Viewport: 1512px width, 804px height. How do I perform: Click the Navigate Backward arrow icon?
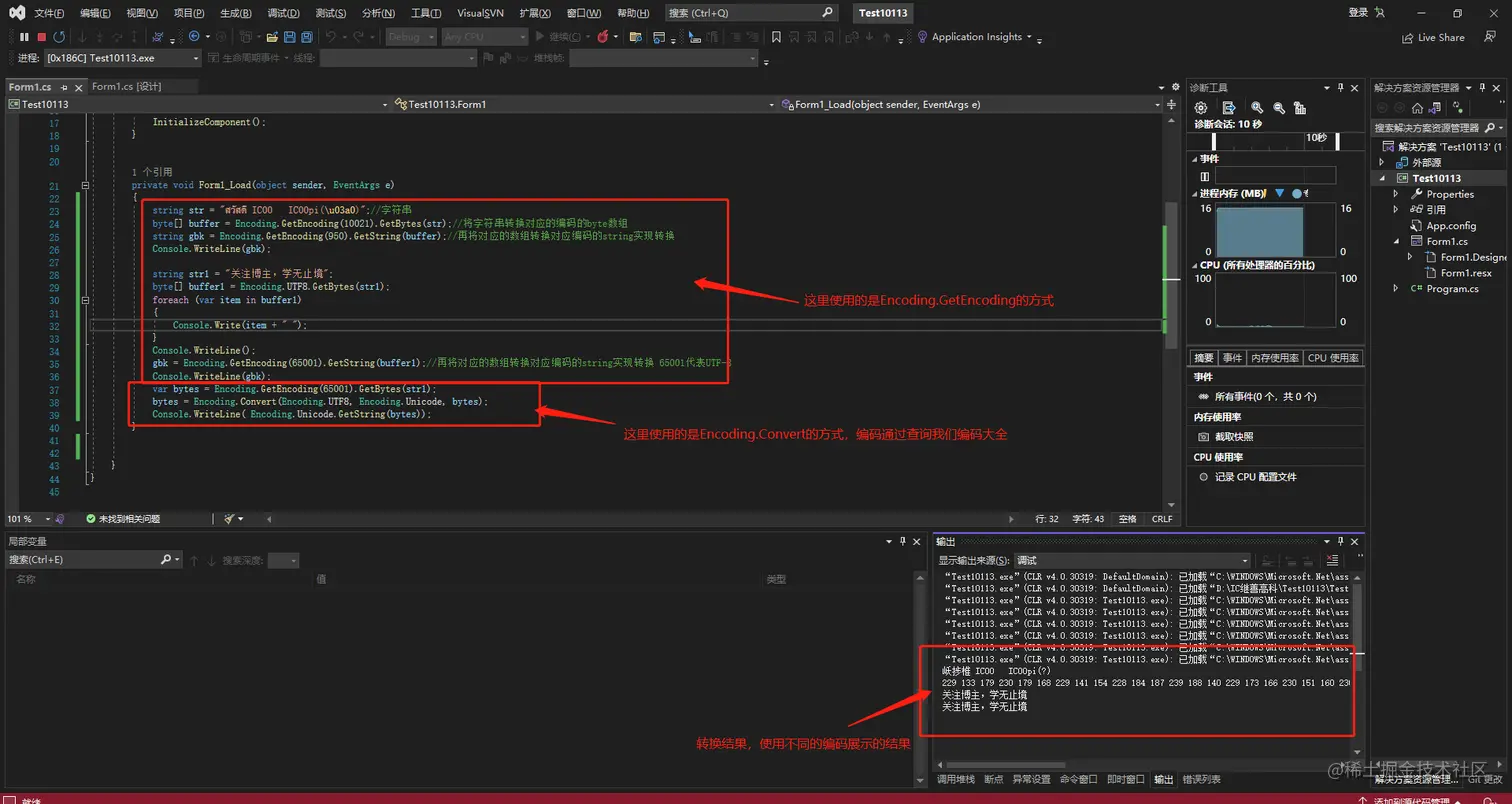point(194,37)
